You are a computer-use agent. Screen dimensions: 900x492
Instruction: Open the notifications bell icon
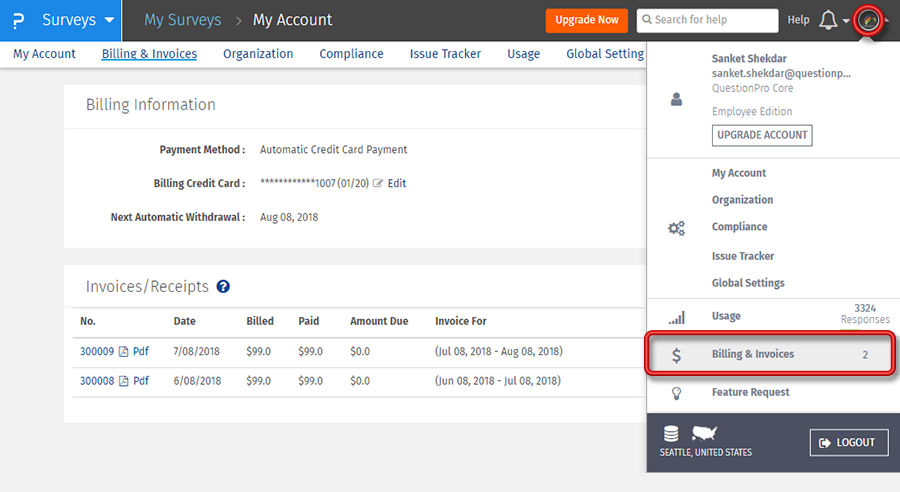[828, 20]
